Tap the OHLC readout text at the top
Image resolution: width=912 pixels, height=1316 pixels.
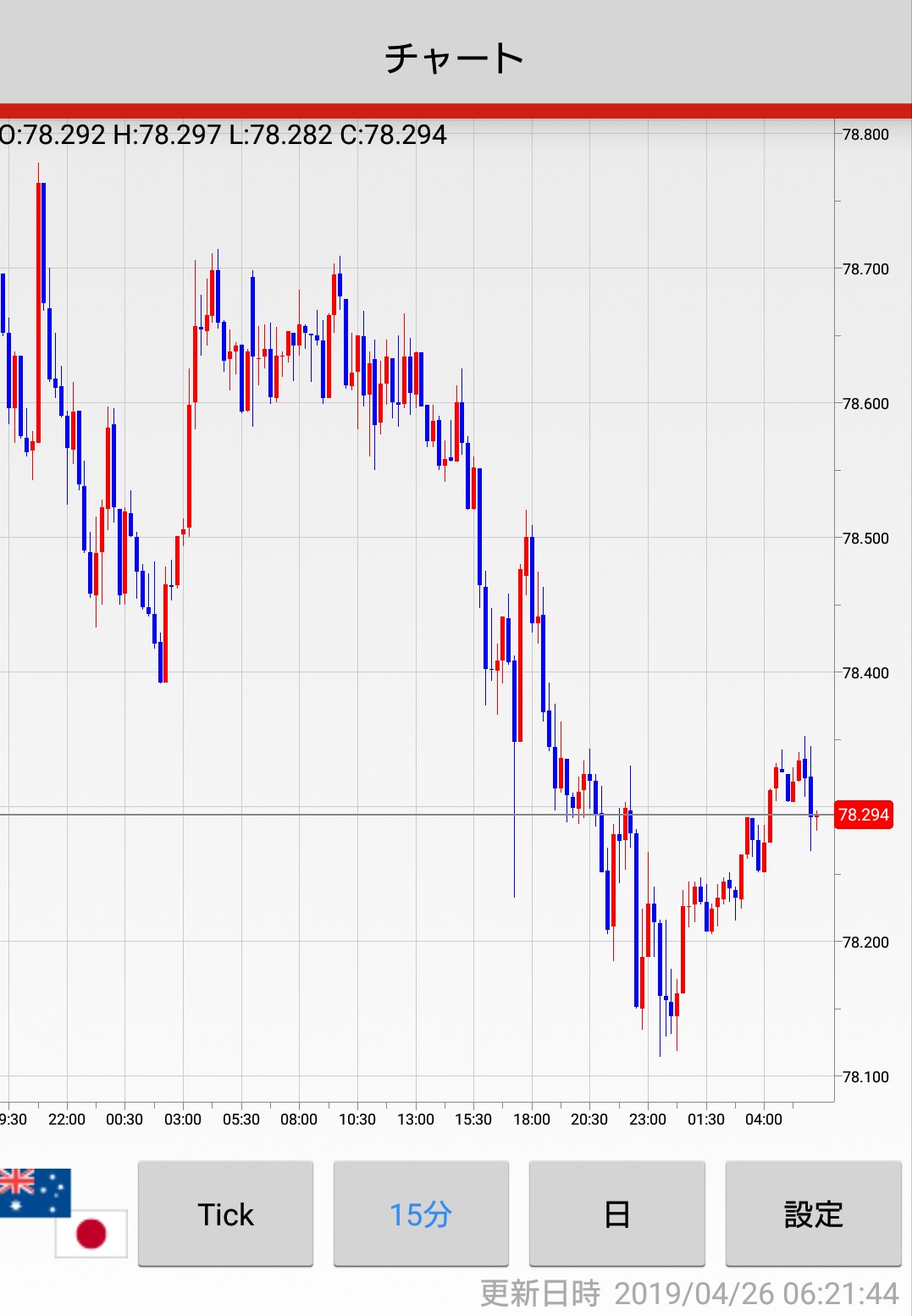coord(223,135)
